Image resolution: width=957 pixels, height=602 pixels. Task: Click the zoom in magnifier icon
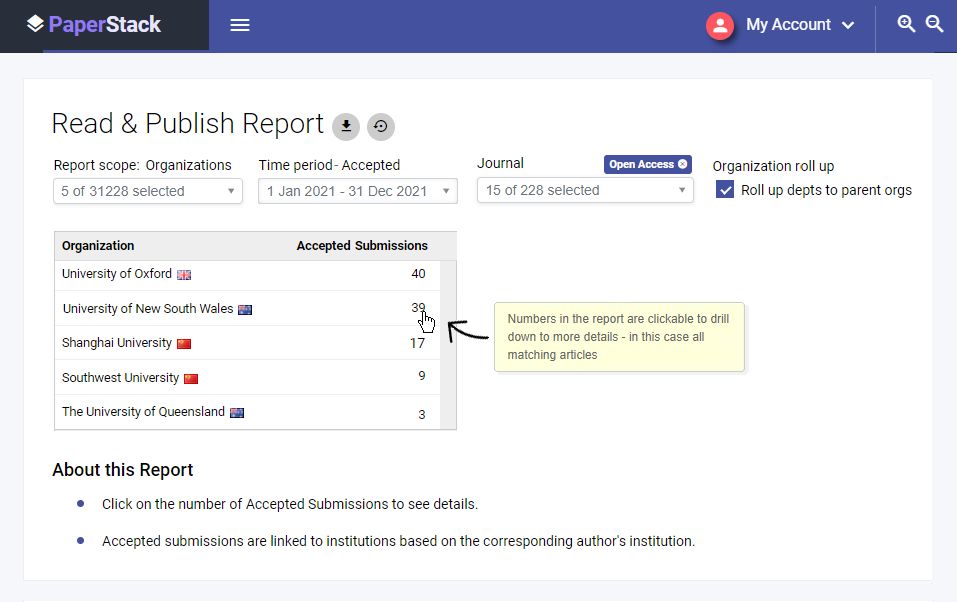907,23
